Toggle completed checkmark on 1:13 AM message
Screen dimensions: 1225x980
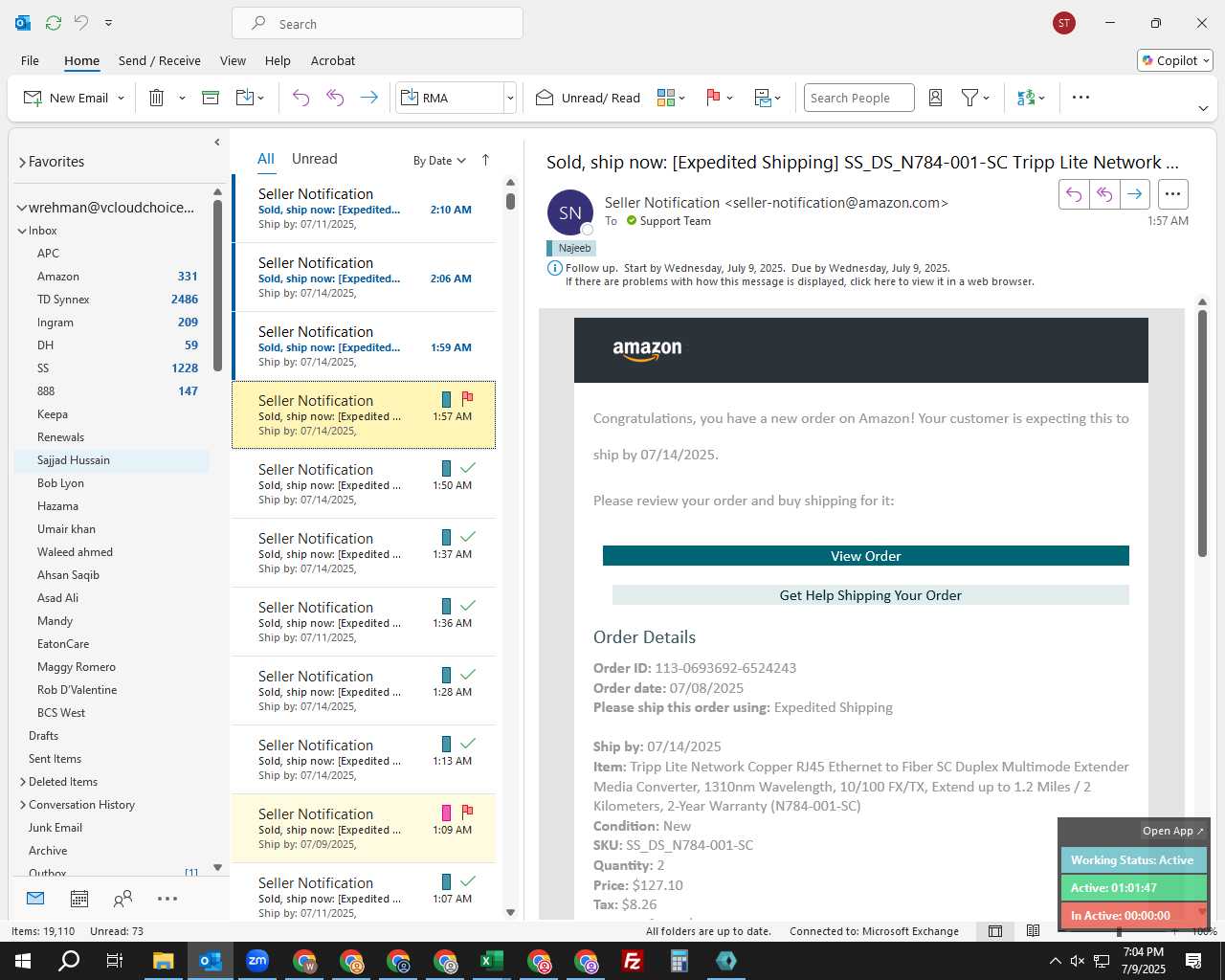coord(467,744)
